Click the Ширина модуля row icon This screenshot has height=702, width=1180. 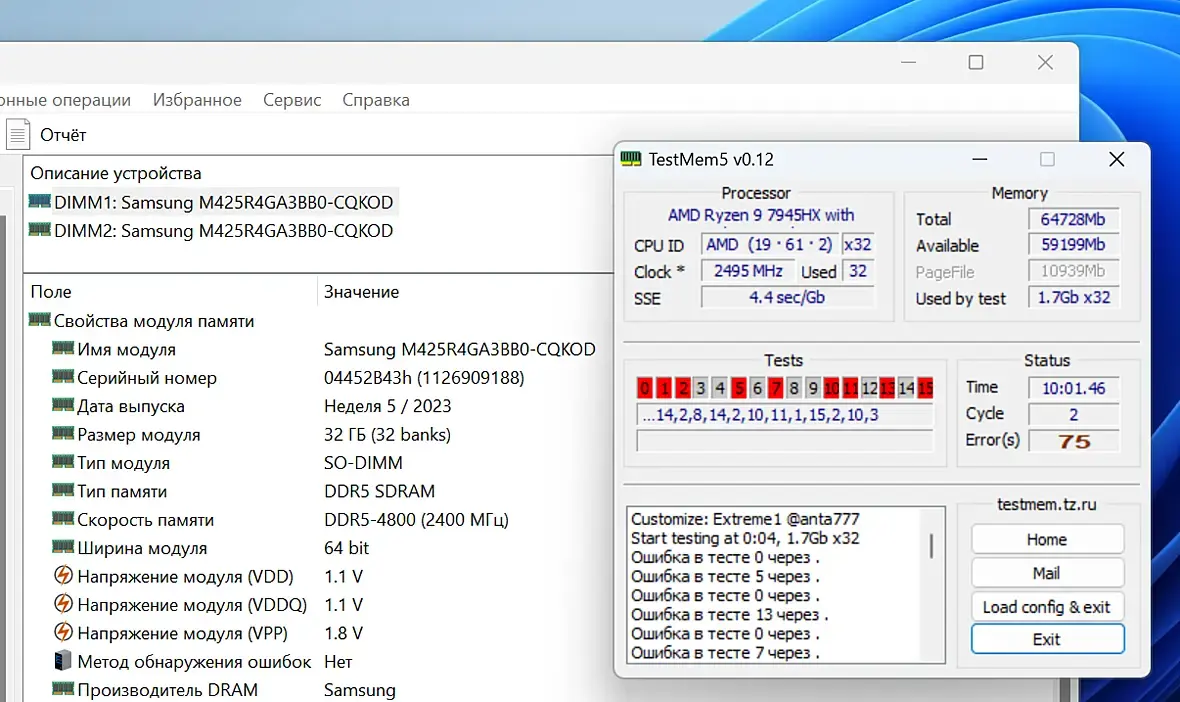point(63,547)
